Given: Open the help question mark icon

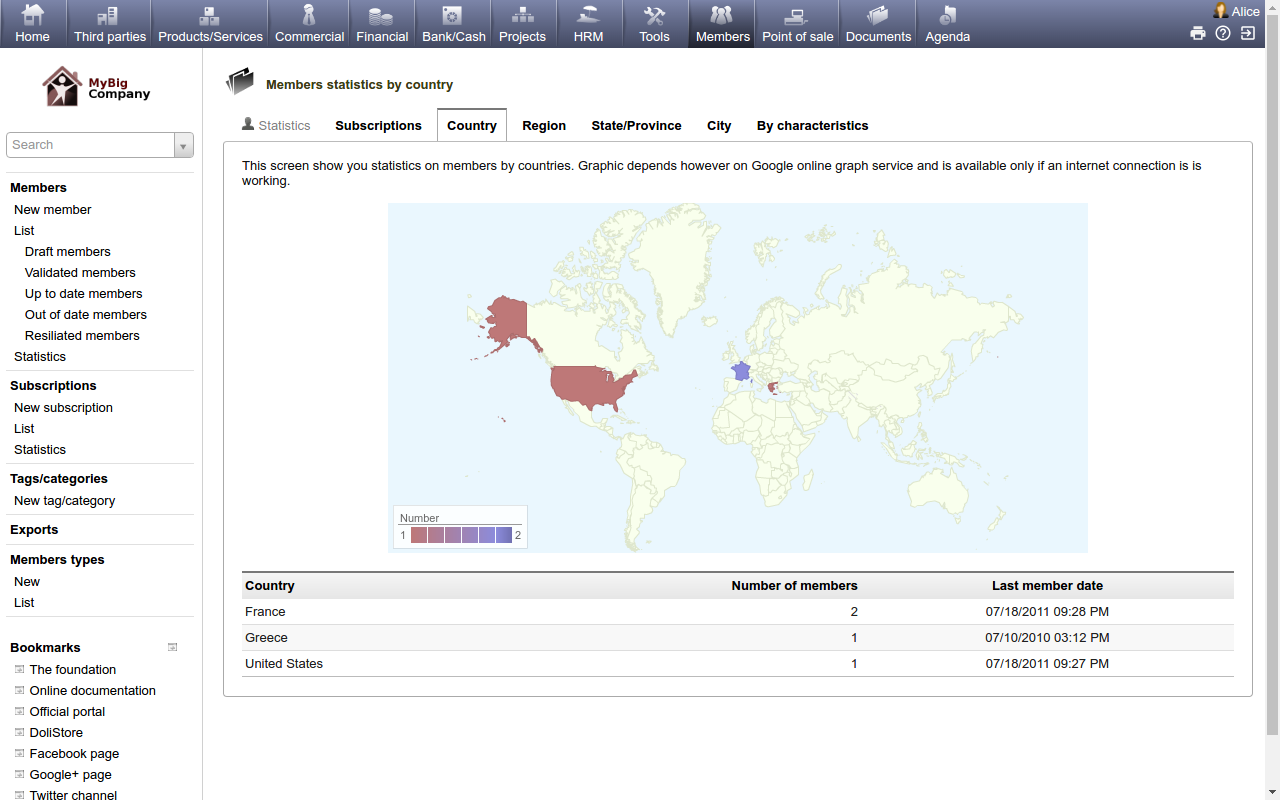Looking at the screenshot, I should [x=1223, y=33].
